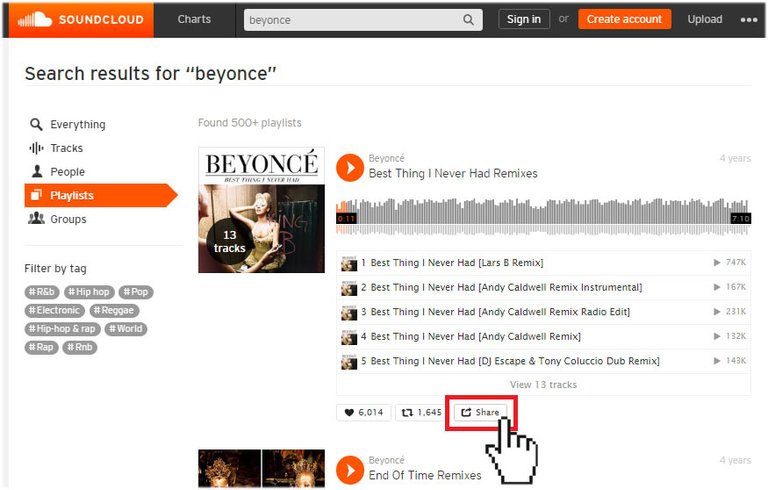Screen dimensions: 768x490
Task: Click the magnifier search icon
Action: coord(468,20)
